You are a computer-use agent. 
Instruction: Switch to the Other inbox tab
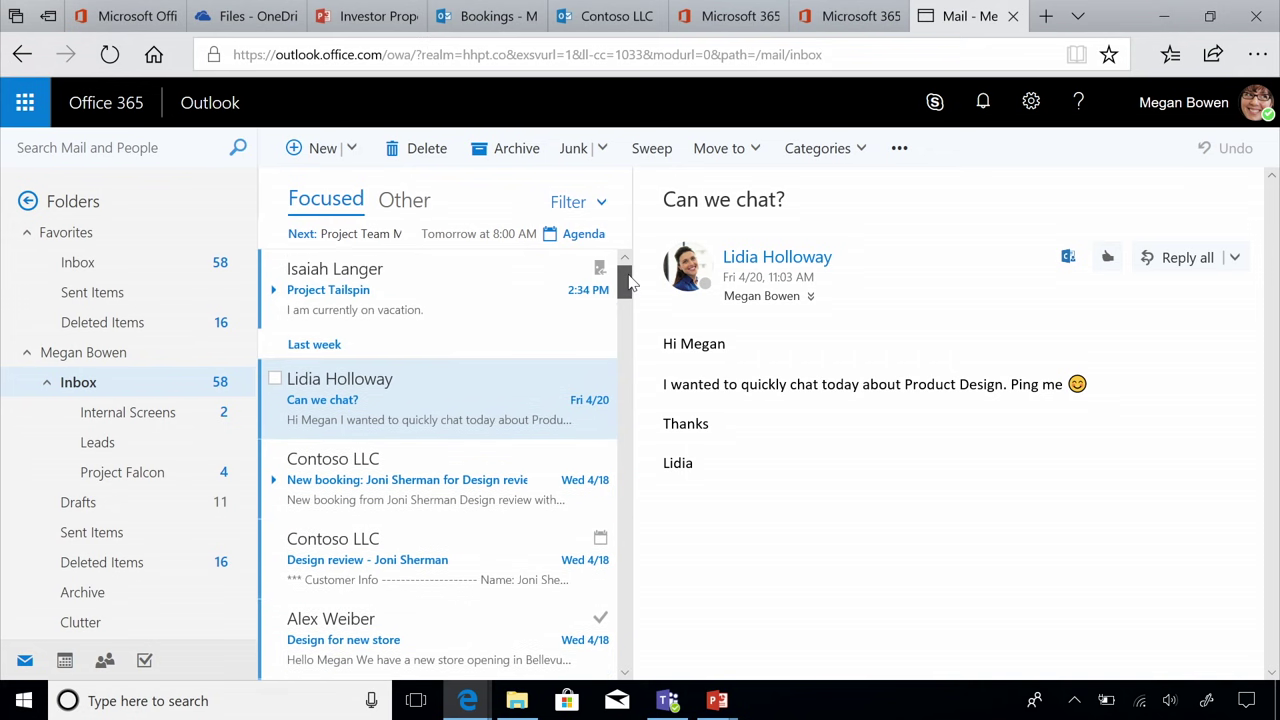(404, 200)
